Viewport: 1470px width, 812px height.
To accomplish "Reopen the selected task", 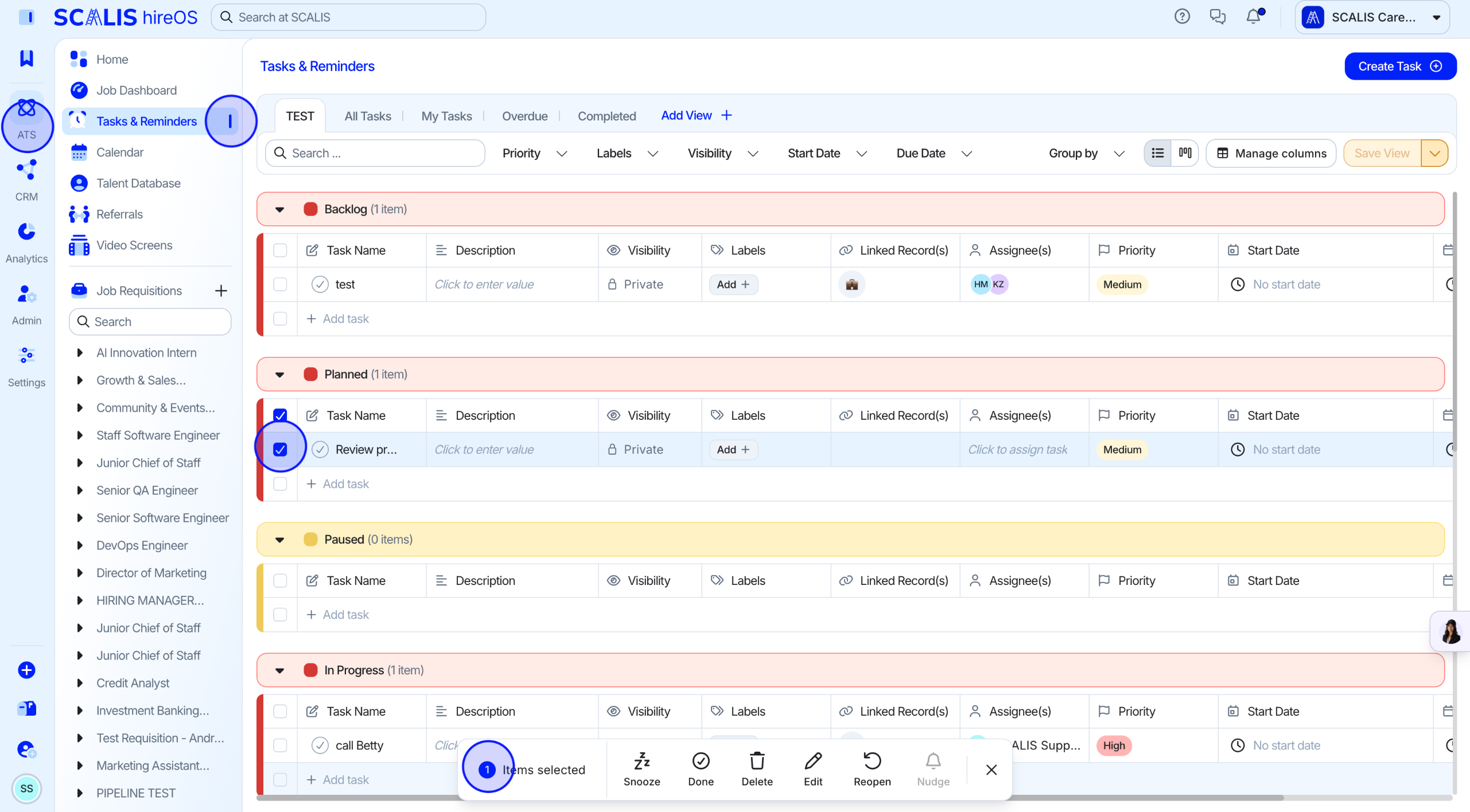I will [872, 769].
